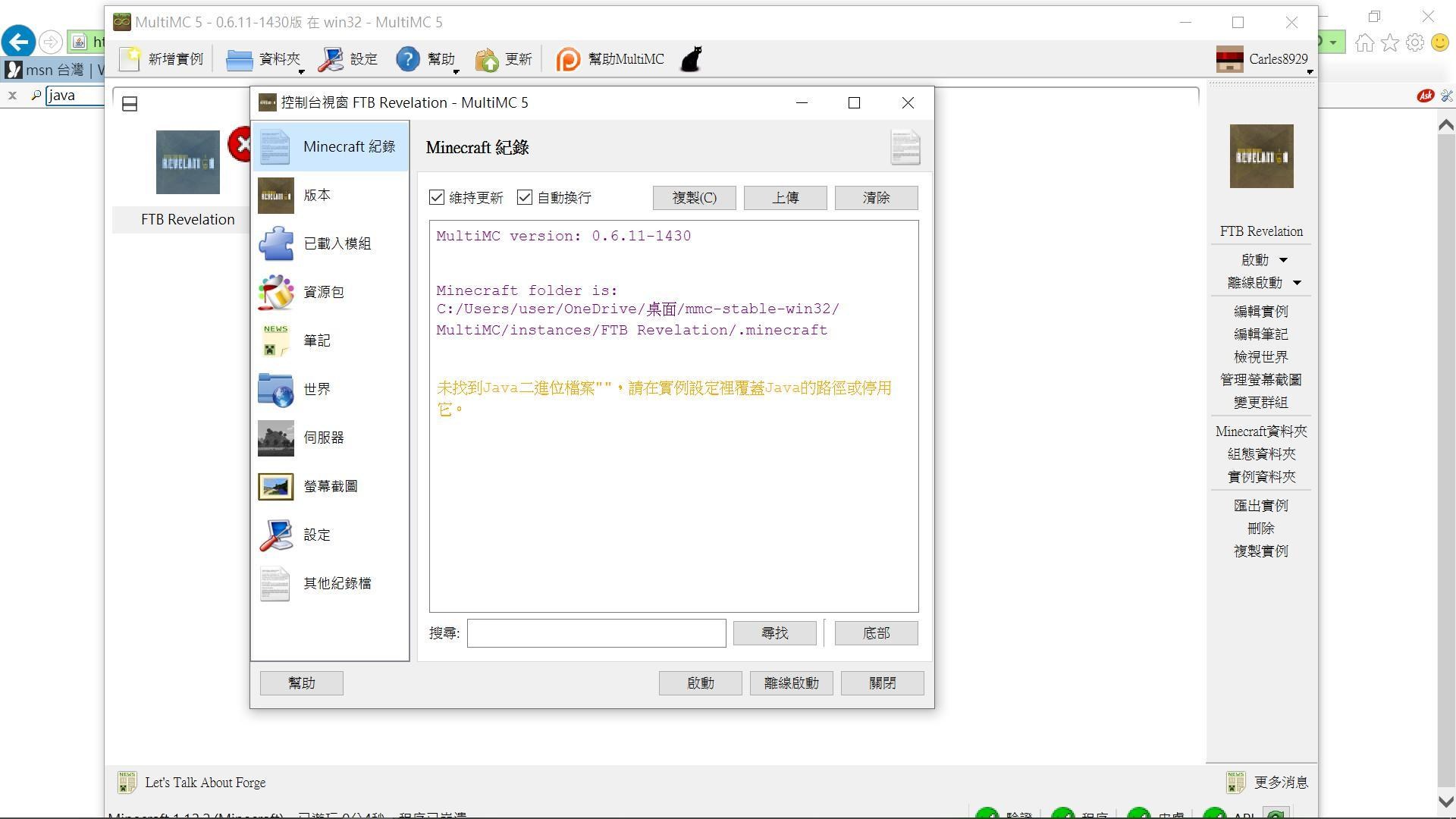Click the browser home icon
The image size is (1456, 819).
[x=1365, y=42]
